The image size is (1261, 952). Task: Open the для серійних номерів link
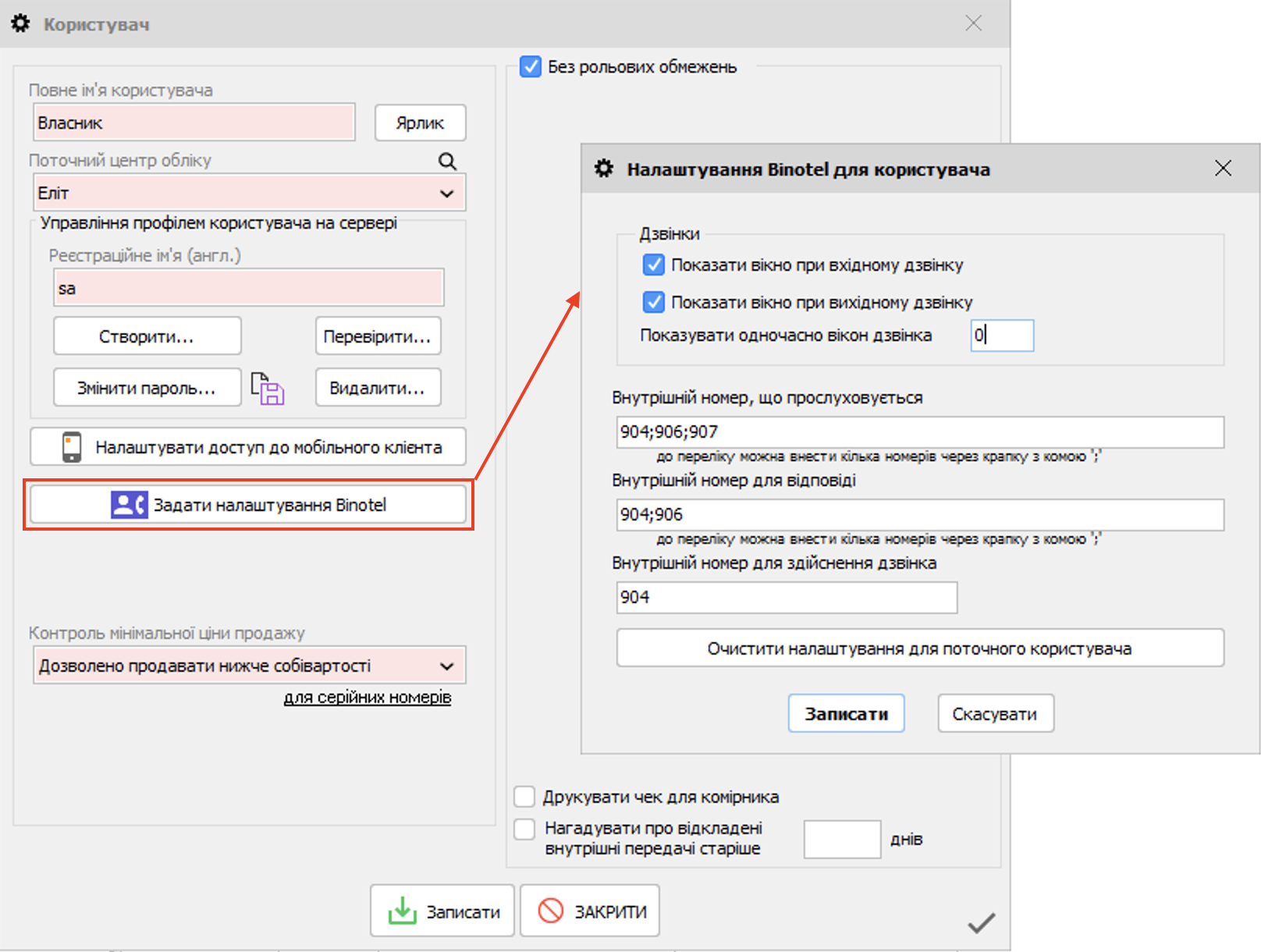pyautogui.click(x=367, y=698)
